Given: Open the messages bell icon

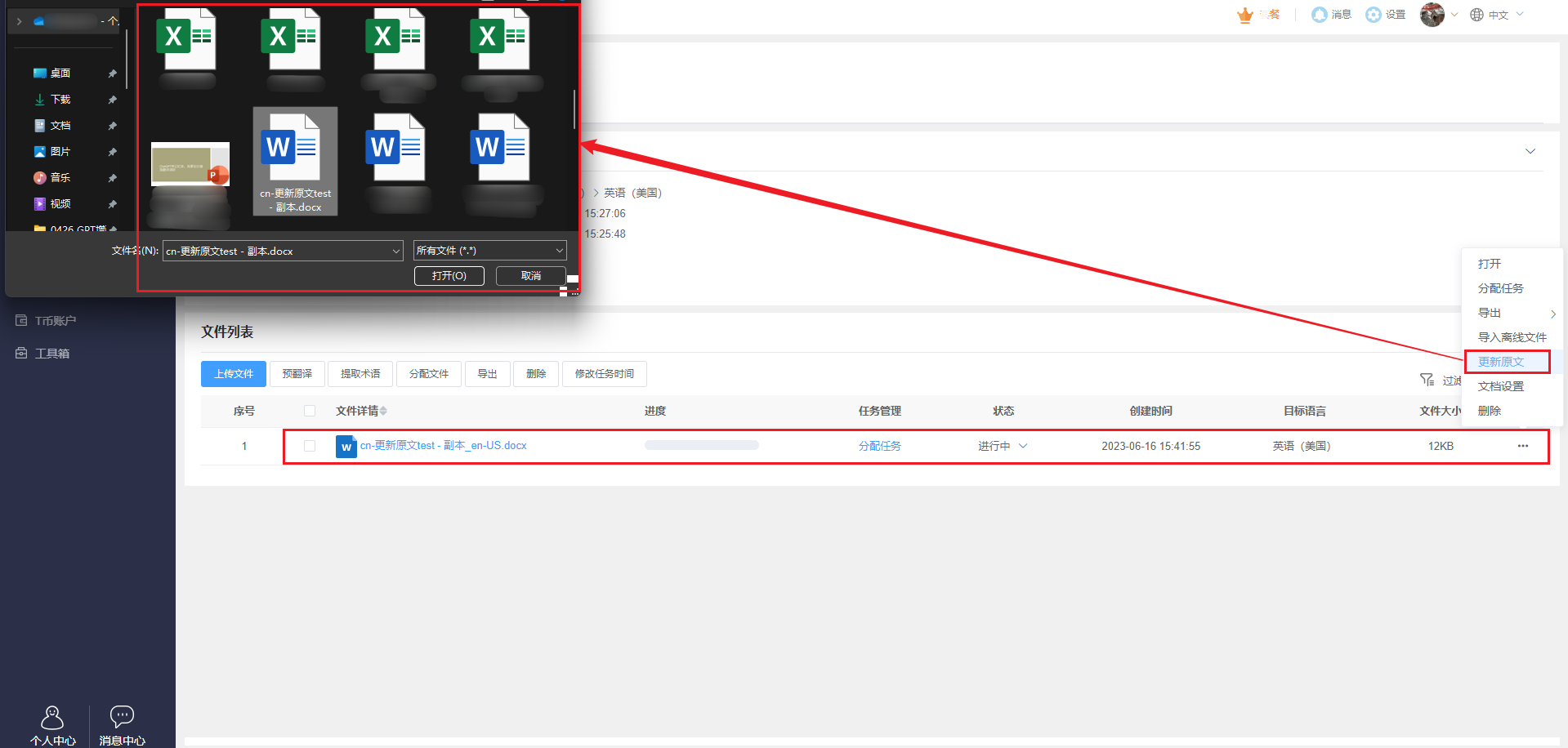Looking at the screenshot, I should 1319,15.
